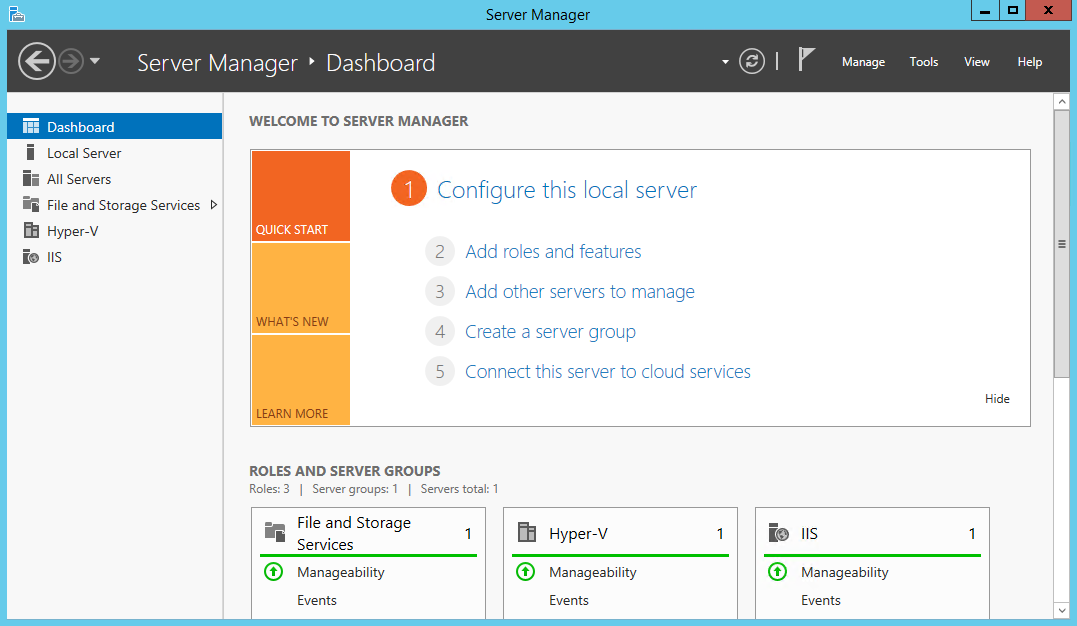The width and height of the screenshot is (1077, 626).
Task: Select the LEARN MORE tile
Action: (300, 380)
